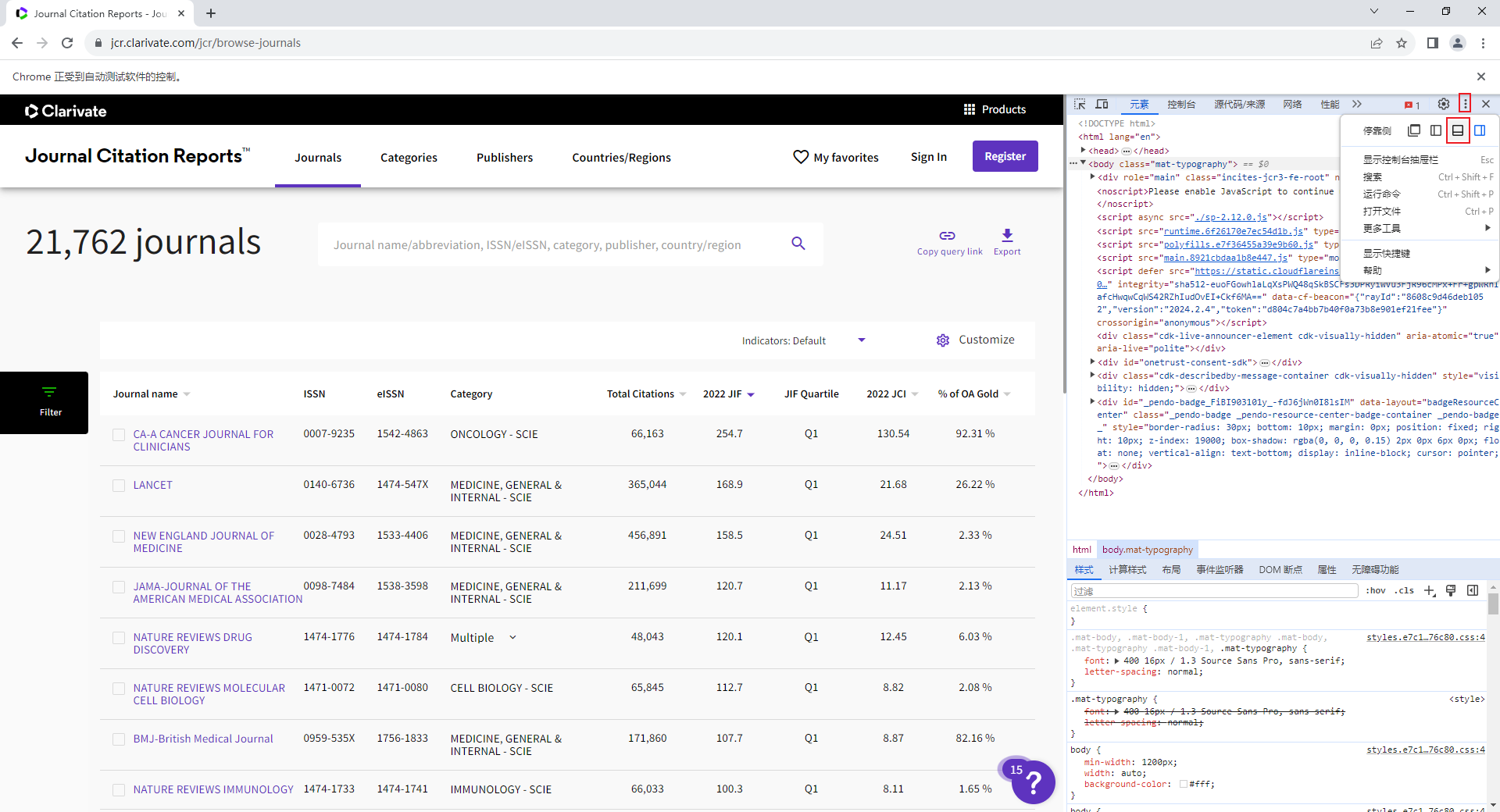Check the LANCET row checkbox
This screenshot has height=812, width=1500.
click(x=119, y=486)
